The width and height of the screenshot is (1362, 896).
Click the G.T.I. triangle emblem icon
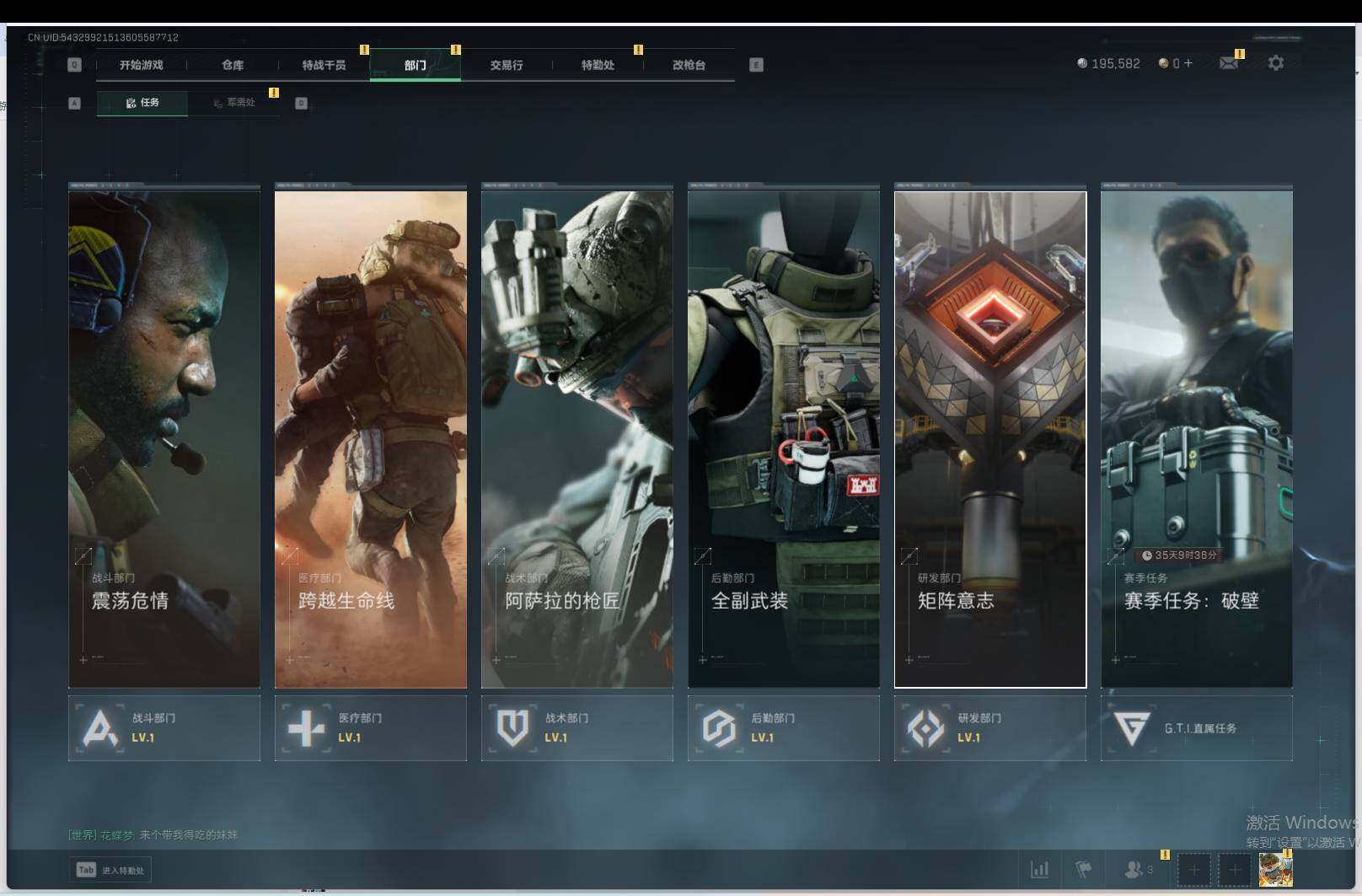point(1131,728)
